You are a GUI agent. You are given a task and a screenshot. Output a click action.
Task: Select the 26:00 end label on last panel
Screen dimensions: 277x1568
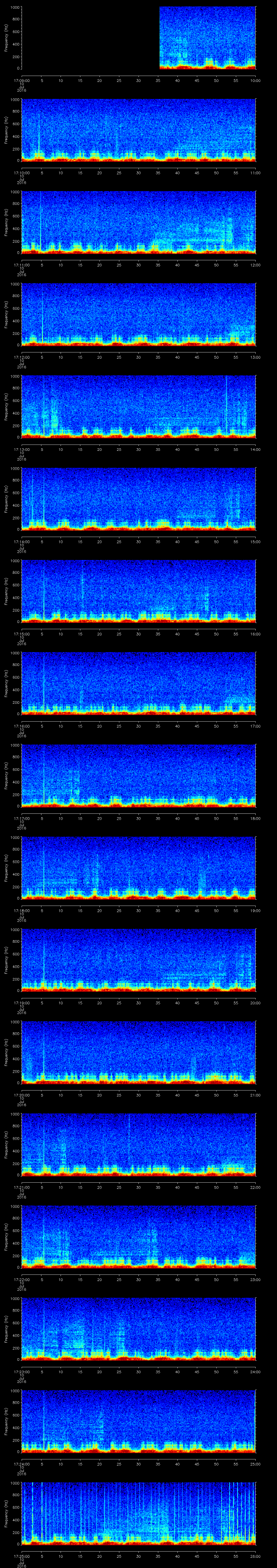click(x=255, y=1555)
